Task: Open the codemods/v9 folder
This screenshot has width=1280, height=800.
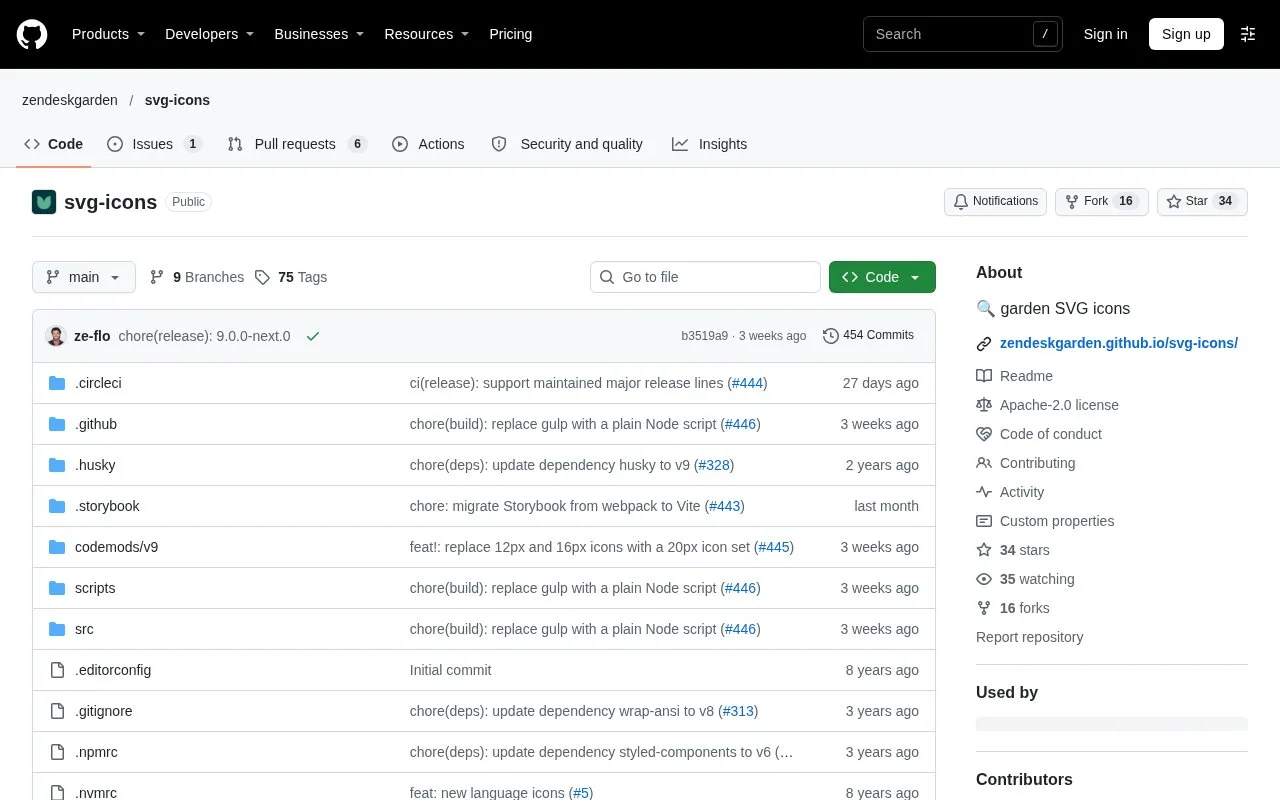Action: click(116, 547)
